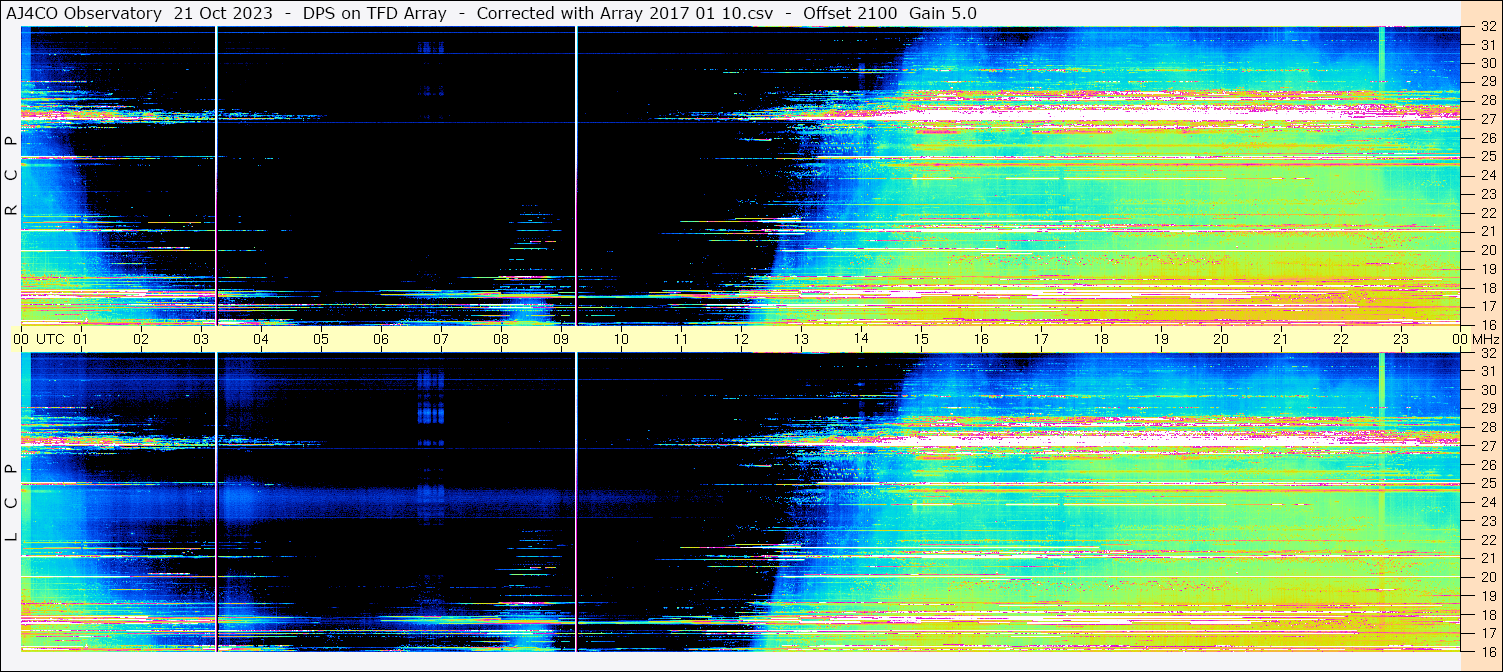Click the '11' hour tick label

click(681, 339)
